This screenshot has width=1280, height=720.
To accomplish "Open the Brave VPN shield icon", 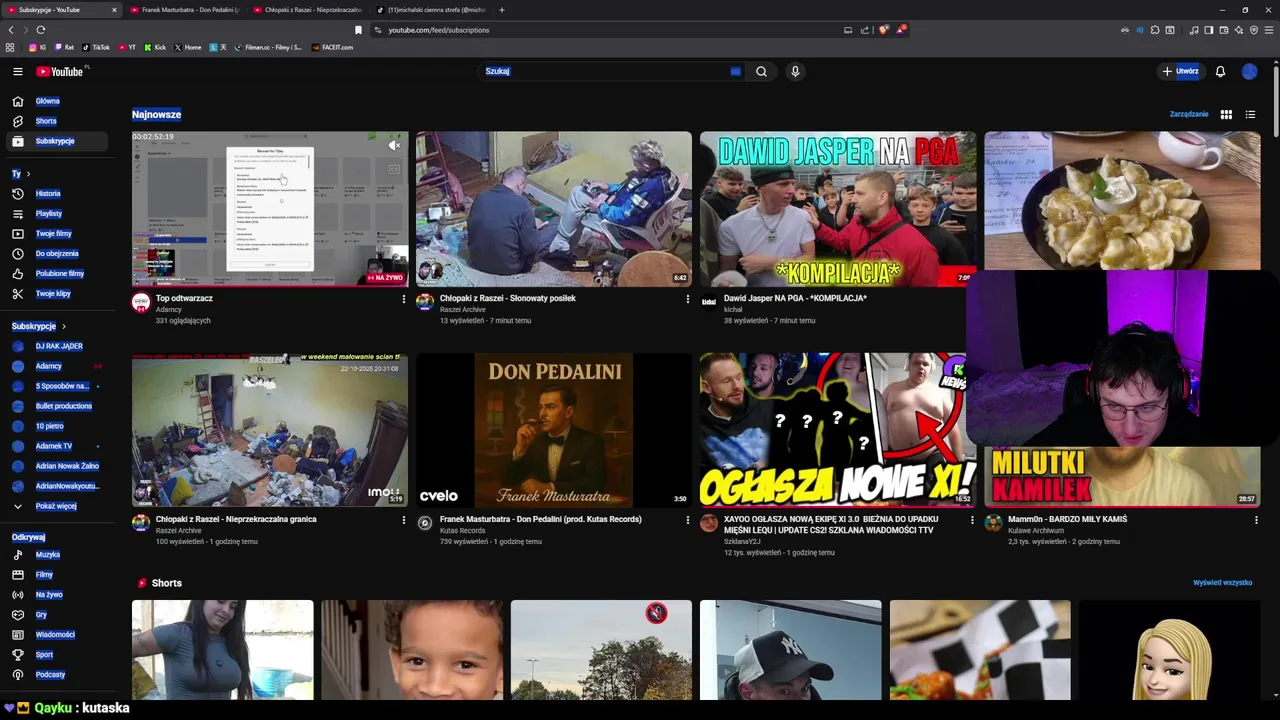I will point(1254,30).
